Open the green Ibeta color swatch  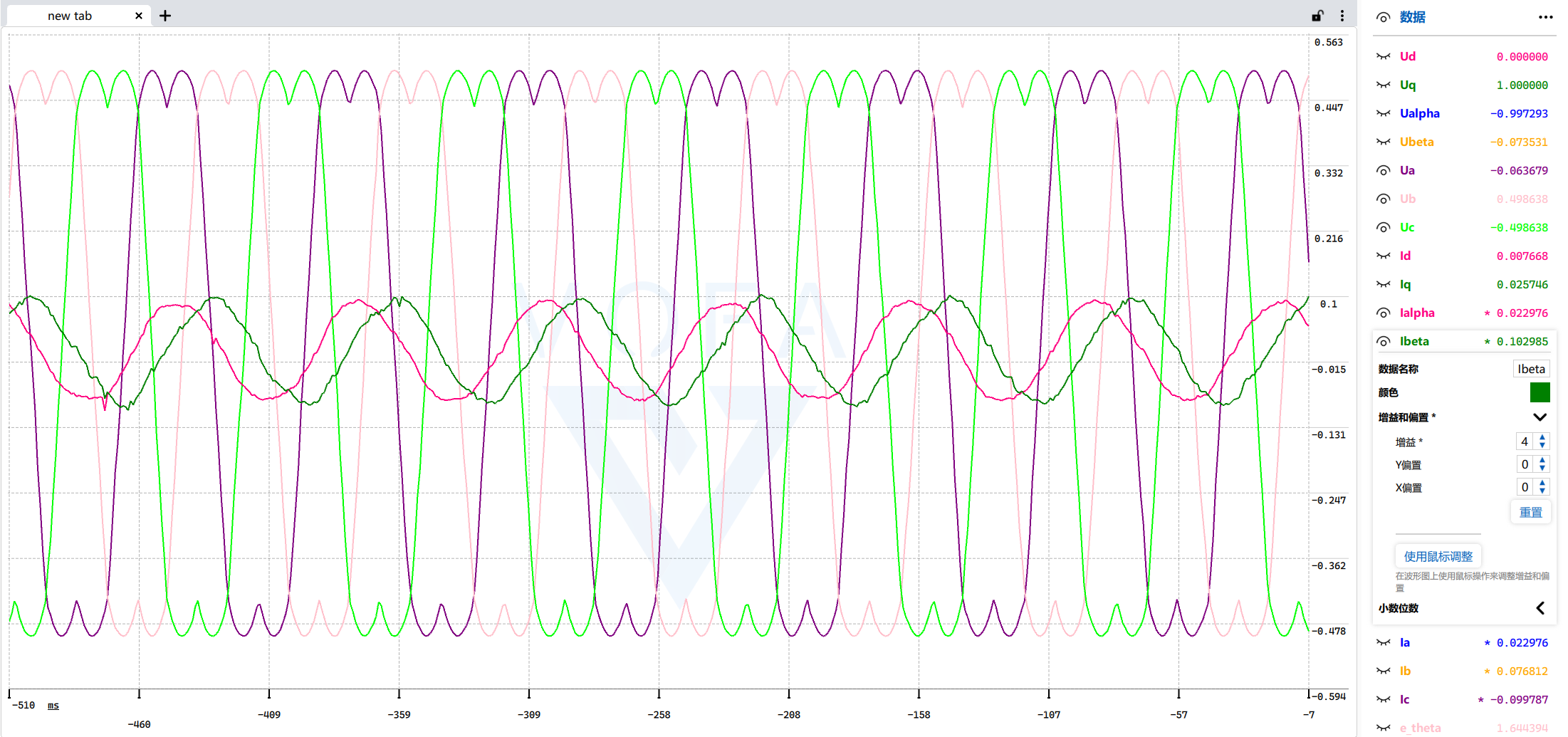(x=1540, y=392)
